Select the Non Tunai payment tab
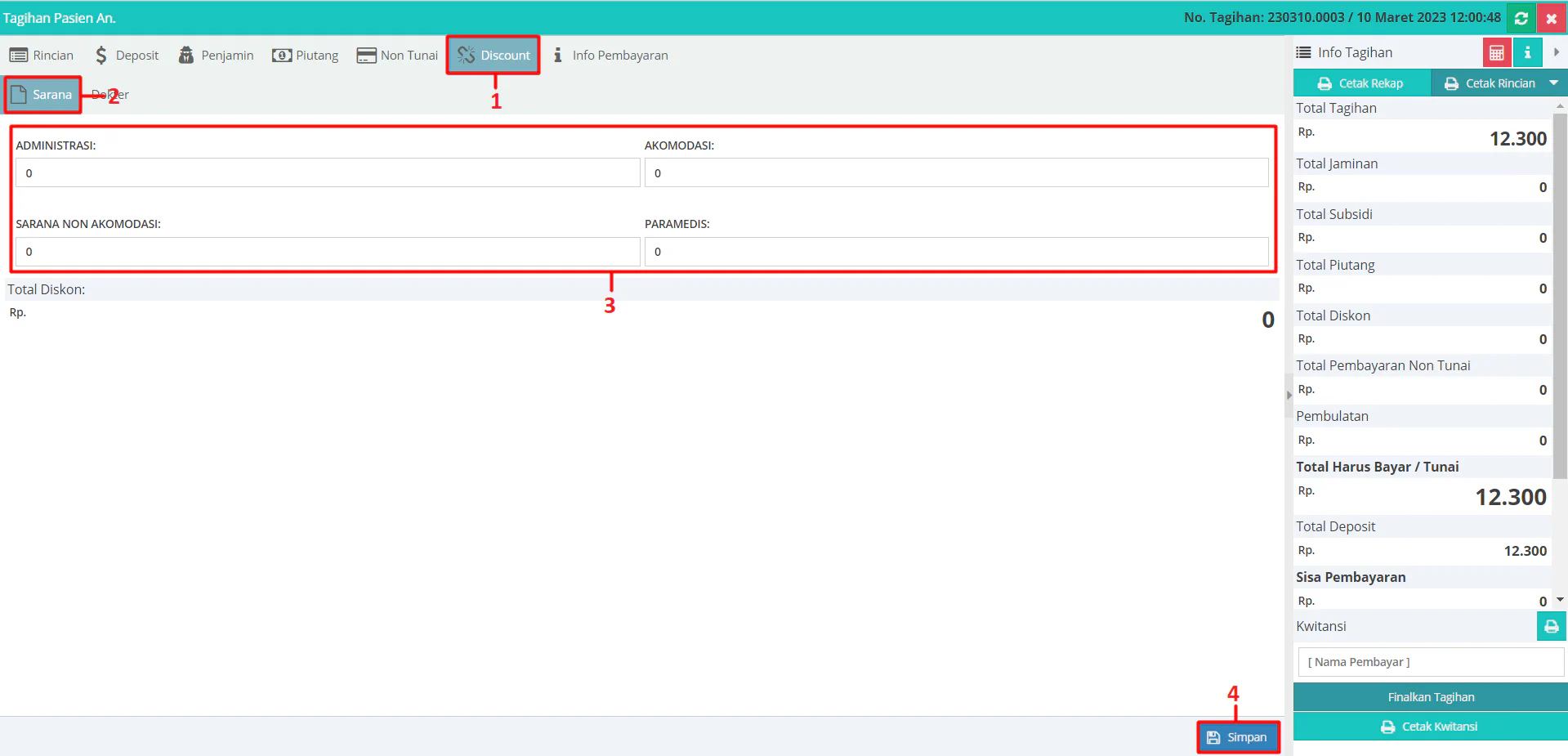The width and height of the screenshot is (1568, 756). [x=398, y=56]
